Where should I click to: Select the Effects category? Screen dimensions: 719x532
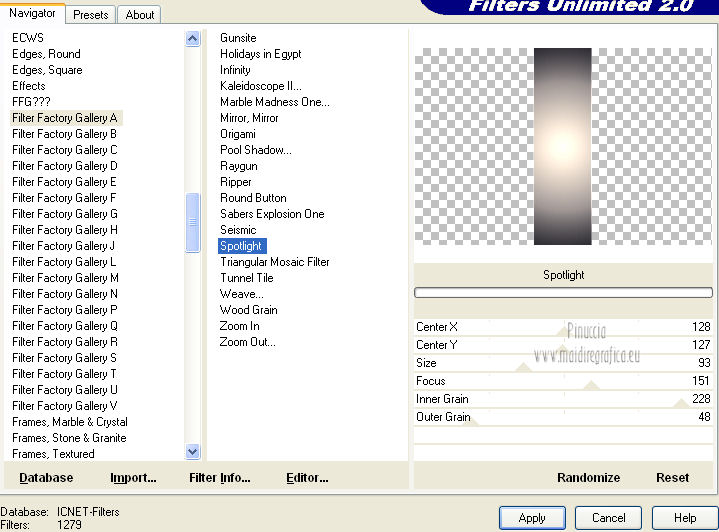tap(29, 86)
